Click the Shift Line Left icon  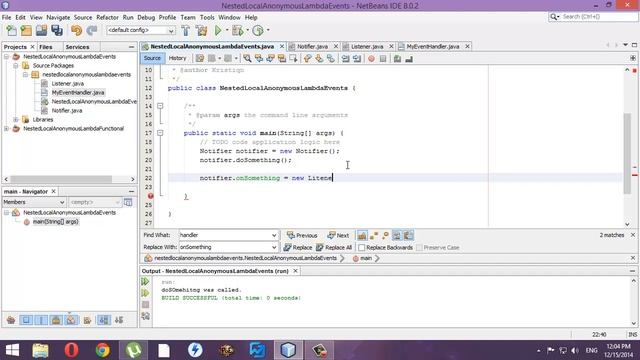coord(345,58)
